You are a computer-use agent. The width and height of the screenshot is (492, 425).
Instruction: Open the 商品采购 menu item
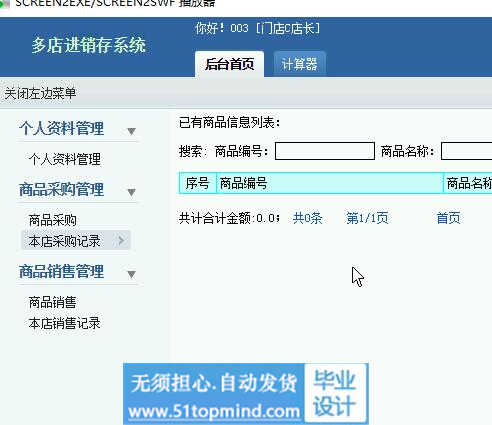click(53, 220)
